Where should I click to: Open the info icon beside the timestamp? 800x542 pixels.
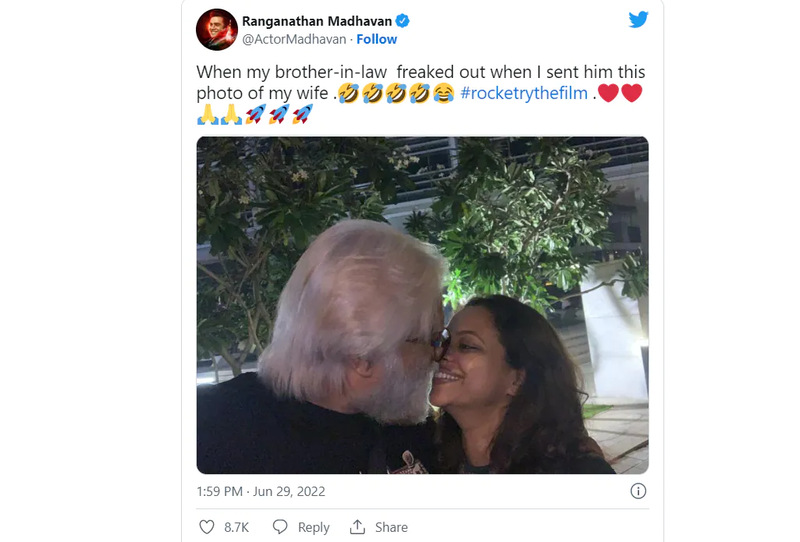click(638, 491)
